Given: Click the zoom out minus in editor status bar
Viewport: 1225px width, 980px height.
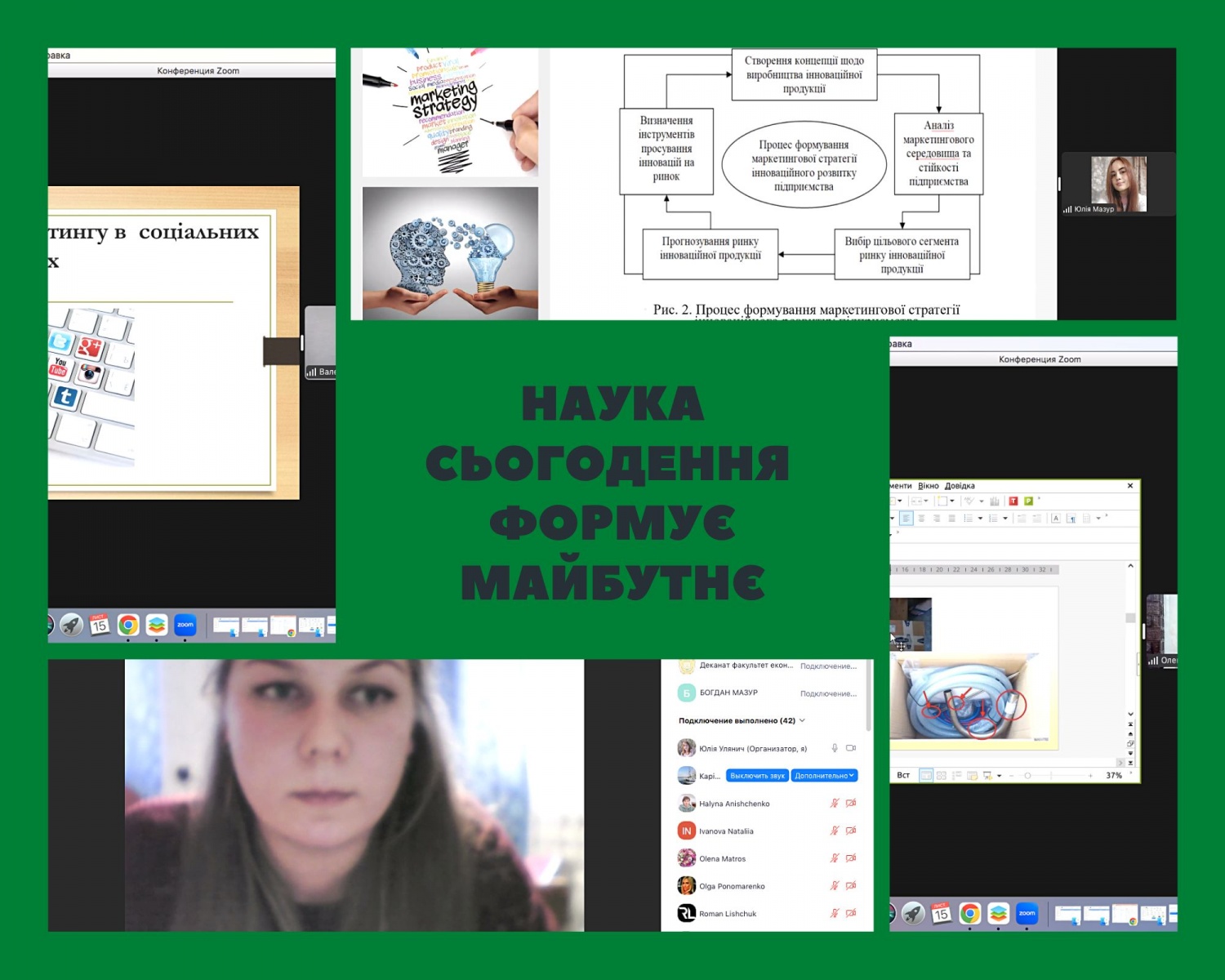Looking at the screenshot, I should point(1011,775).
